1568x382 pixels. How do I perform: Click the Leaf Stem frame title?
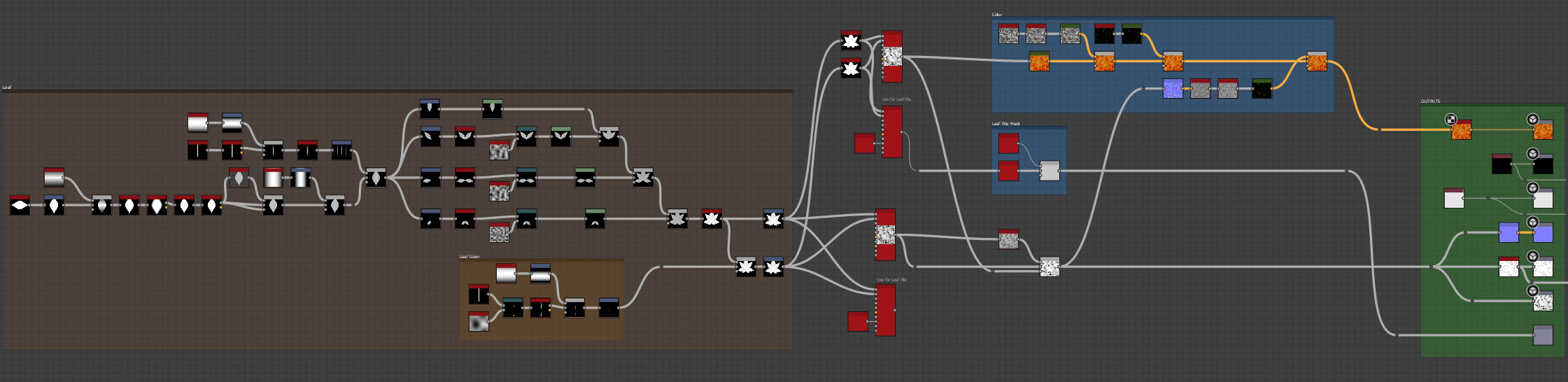click(469, 257)
